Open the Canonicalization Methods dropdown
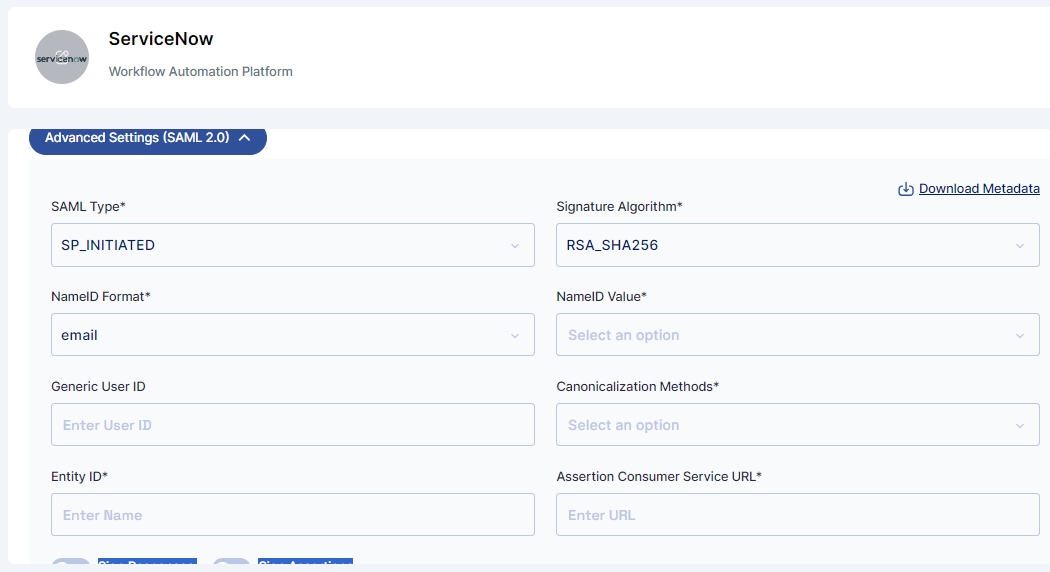Viewport: 1050px width, 572px height. 798,425
